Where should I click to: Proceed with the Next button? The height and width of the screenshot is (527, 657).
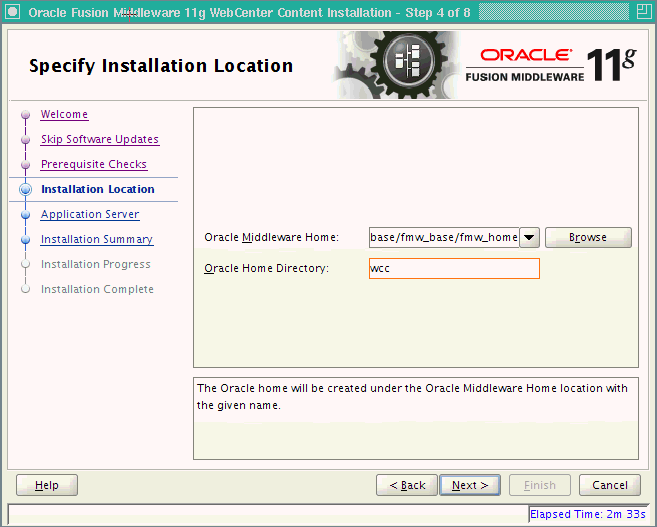470,485
